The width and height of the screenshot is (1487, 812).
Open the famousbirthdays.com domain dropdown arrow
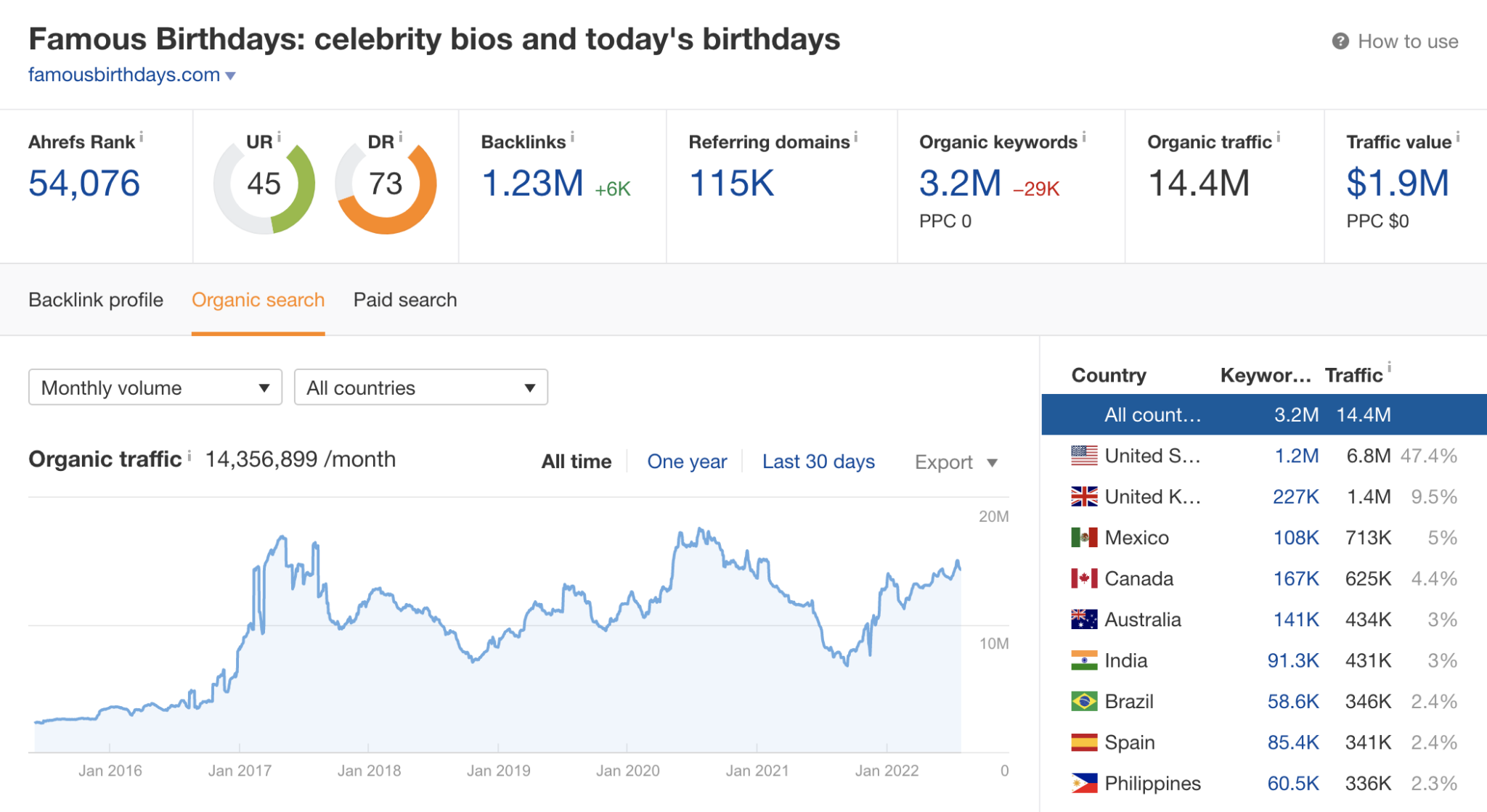pyautogui.click(x=230, y=75)
